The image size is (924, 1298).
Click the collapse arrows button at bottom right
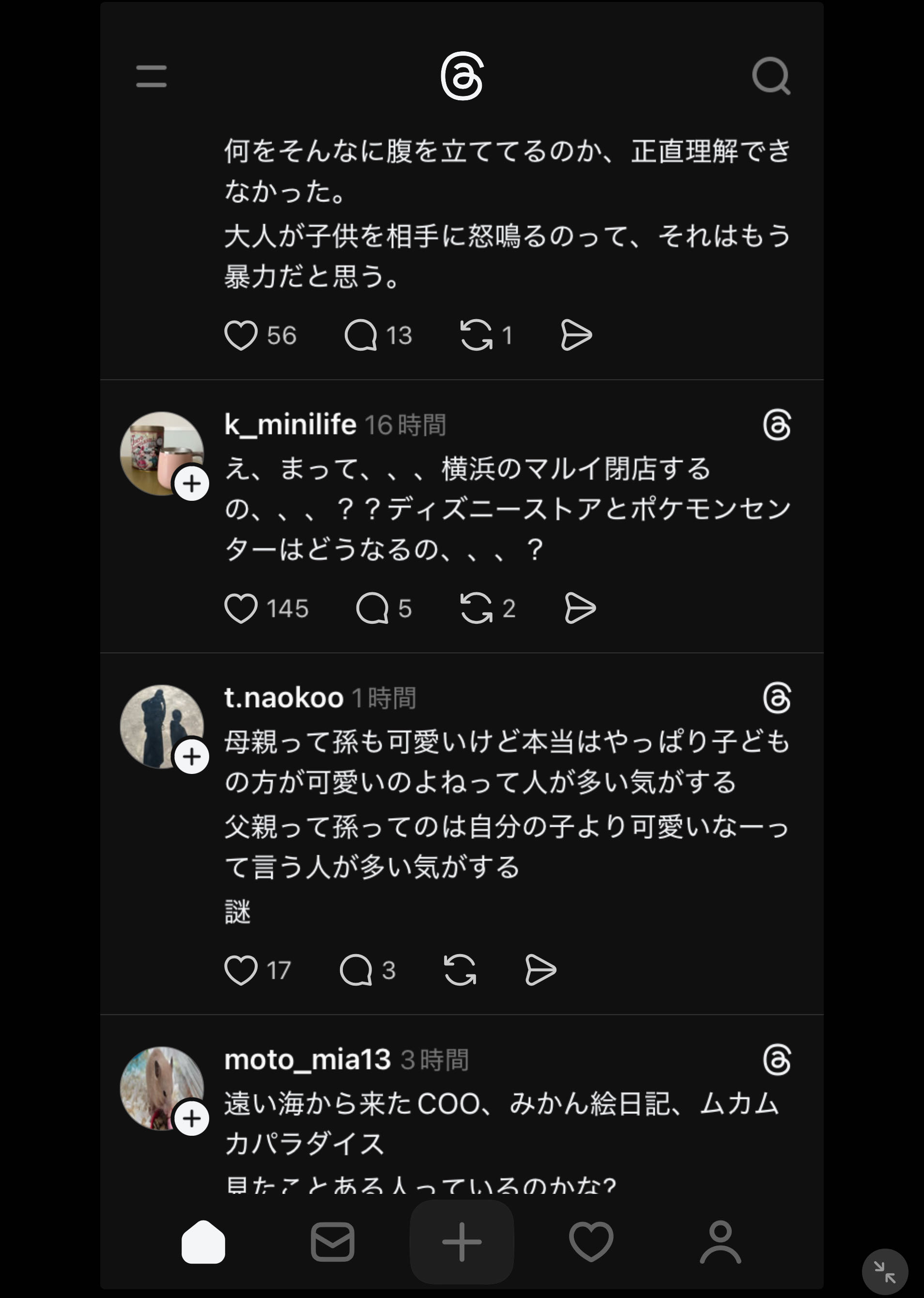(885, 1272)
